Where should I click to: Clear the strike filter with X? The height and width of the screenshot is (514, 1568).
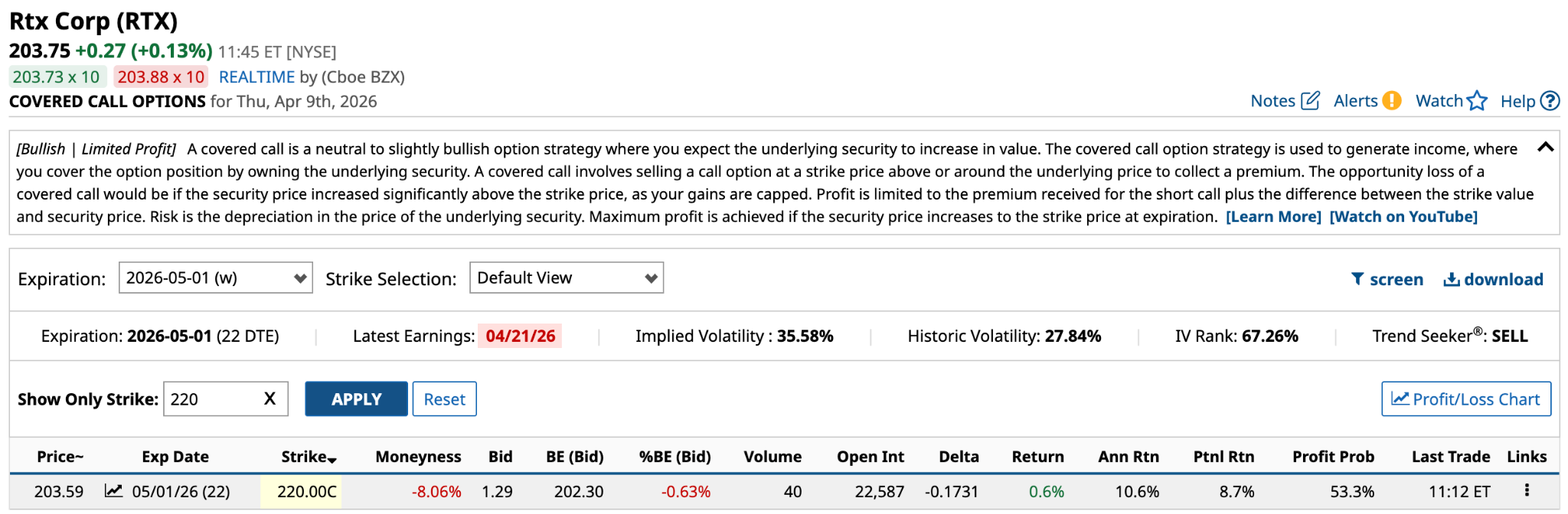coord(269,399)
